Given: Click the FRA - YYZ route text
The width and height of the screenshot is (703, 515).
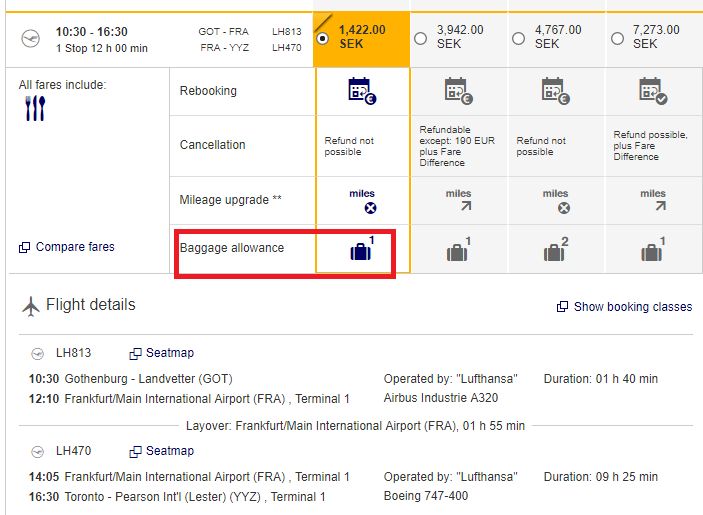Looking at the screenshot, I should coord(224,48).
